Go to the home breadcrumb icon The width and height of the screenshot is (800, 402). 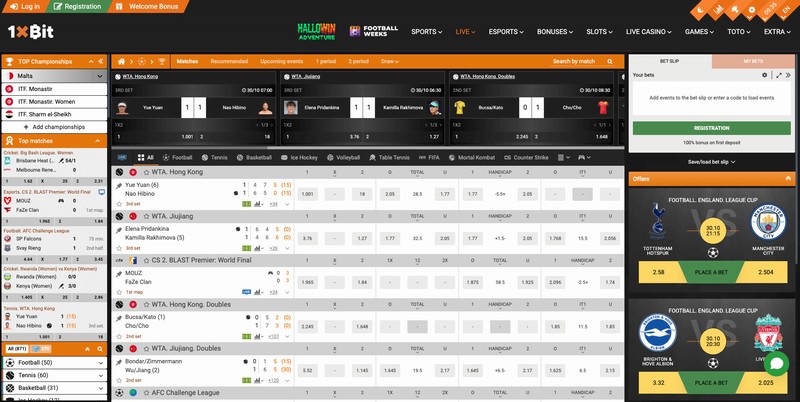pos(121,61)
